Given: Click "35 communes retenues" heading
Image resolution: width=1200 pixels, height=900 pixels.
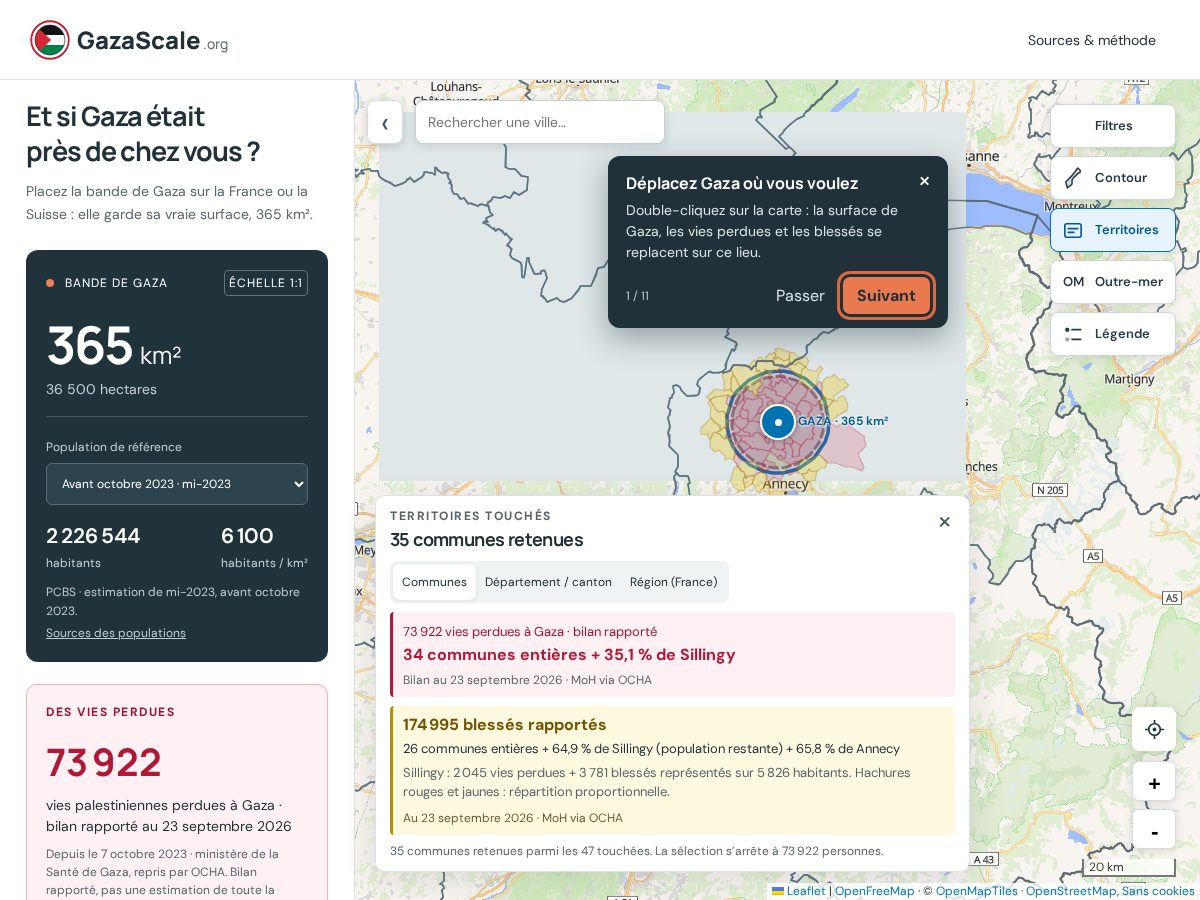Looking at the screenshot, I should tap(486, 540).
